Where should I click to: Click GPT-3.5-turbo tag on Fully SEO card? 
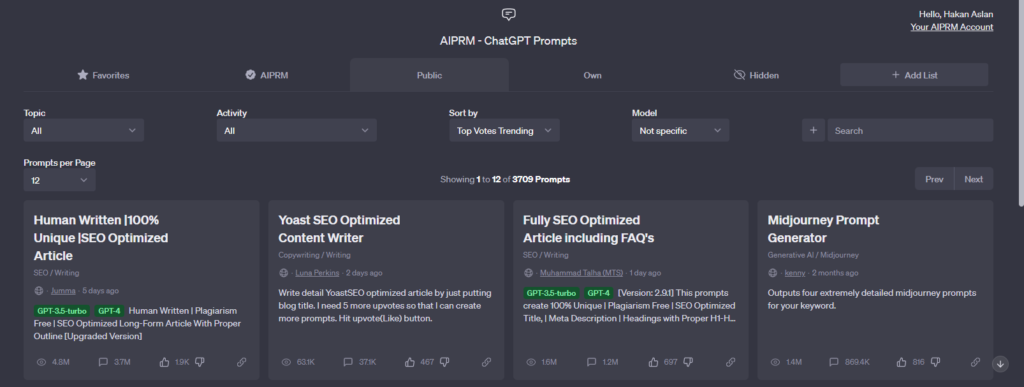(551, 294)
